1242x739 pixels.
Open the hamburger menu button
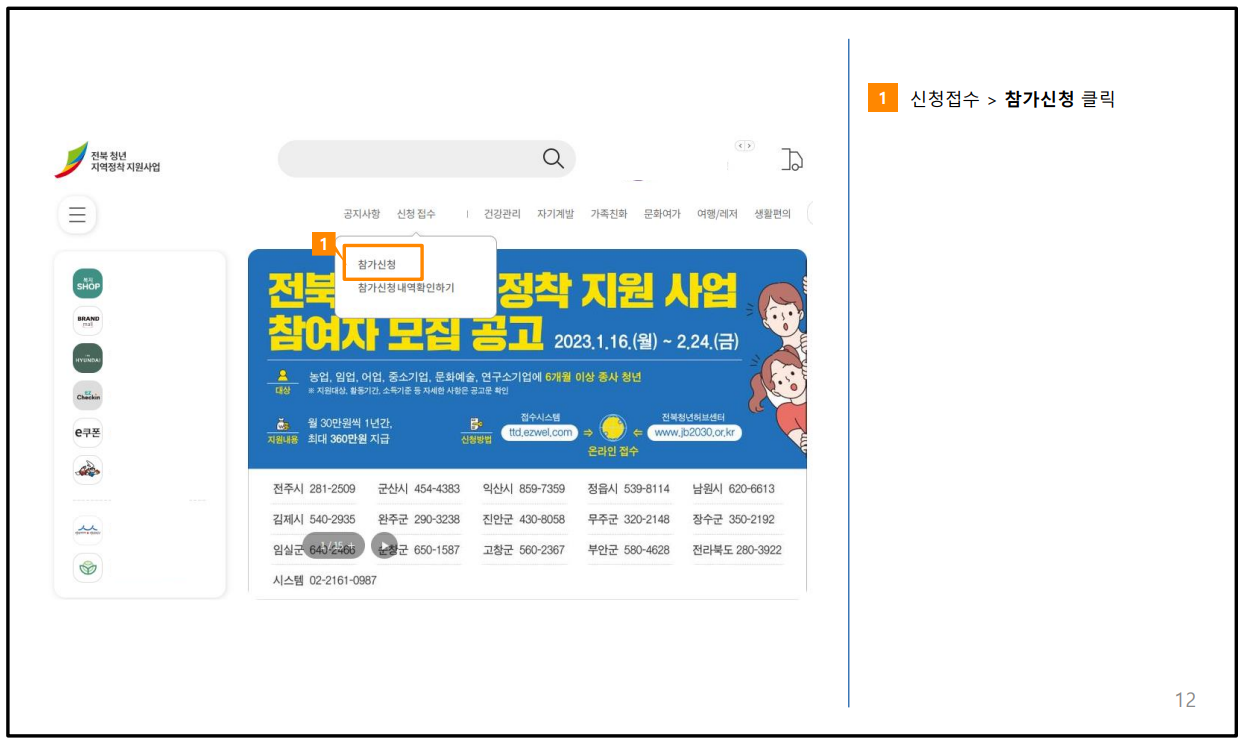coord(77,215)
